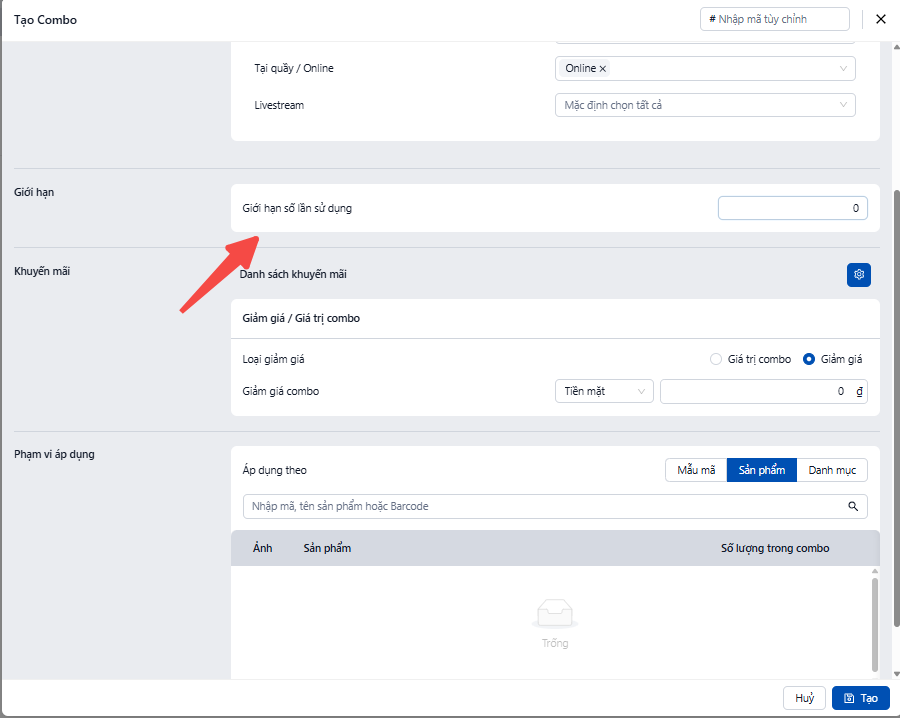
Task: Click the Nhập mã tùy chỉnh input
Action: click(x=776, y=19)
